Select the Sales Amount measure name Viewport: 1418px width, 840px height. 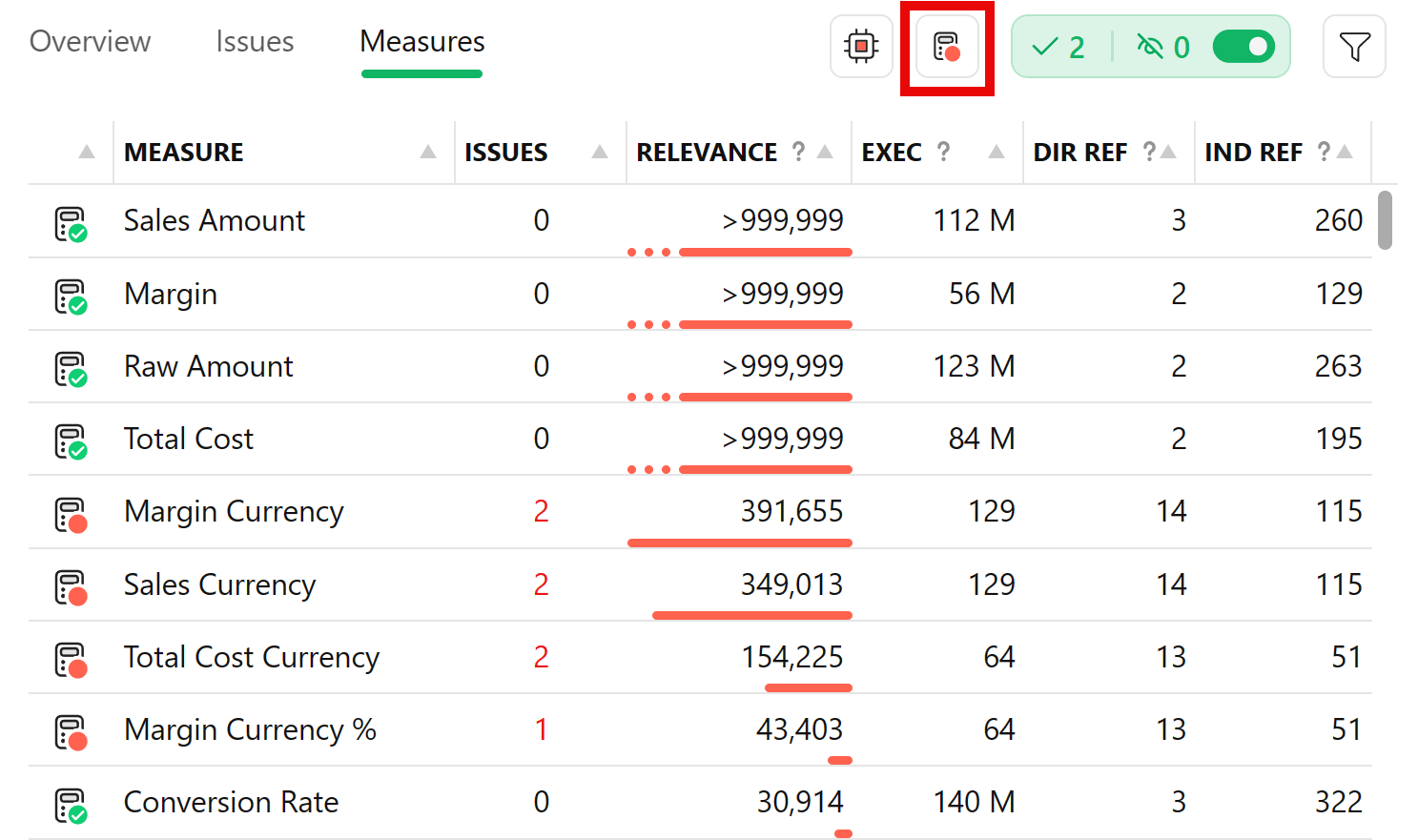point(215,220)
